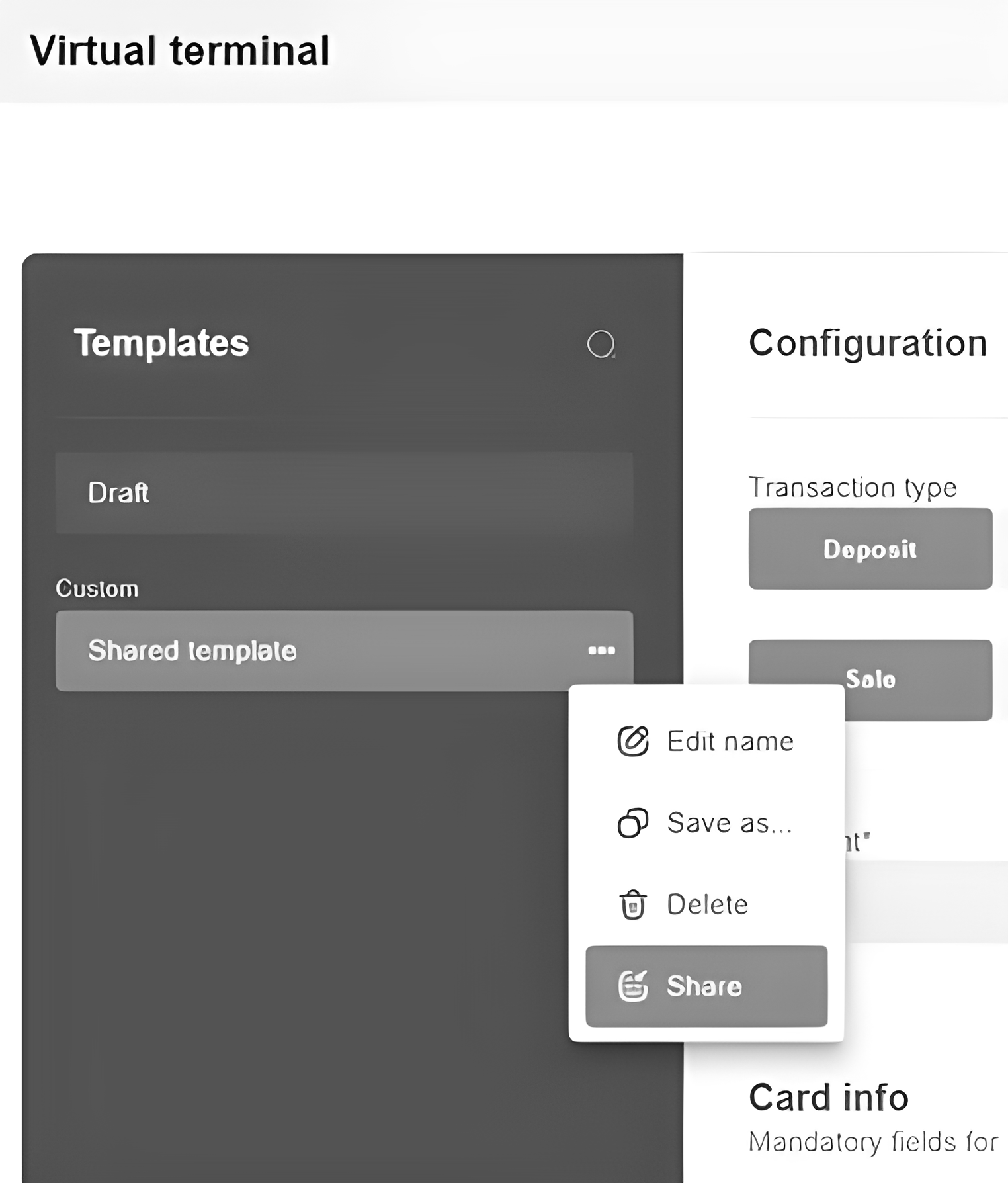Click the Custom section label

tap(97, 589)
